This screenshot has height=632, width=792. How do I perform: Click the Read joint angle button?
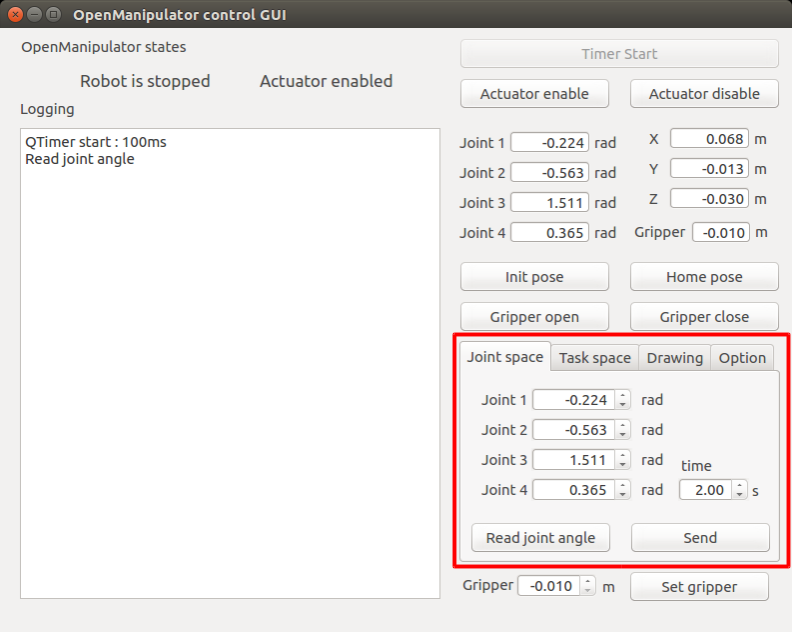point(540,538)
